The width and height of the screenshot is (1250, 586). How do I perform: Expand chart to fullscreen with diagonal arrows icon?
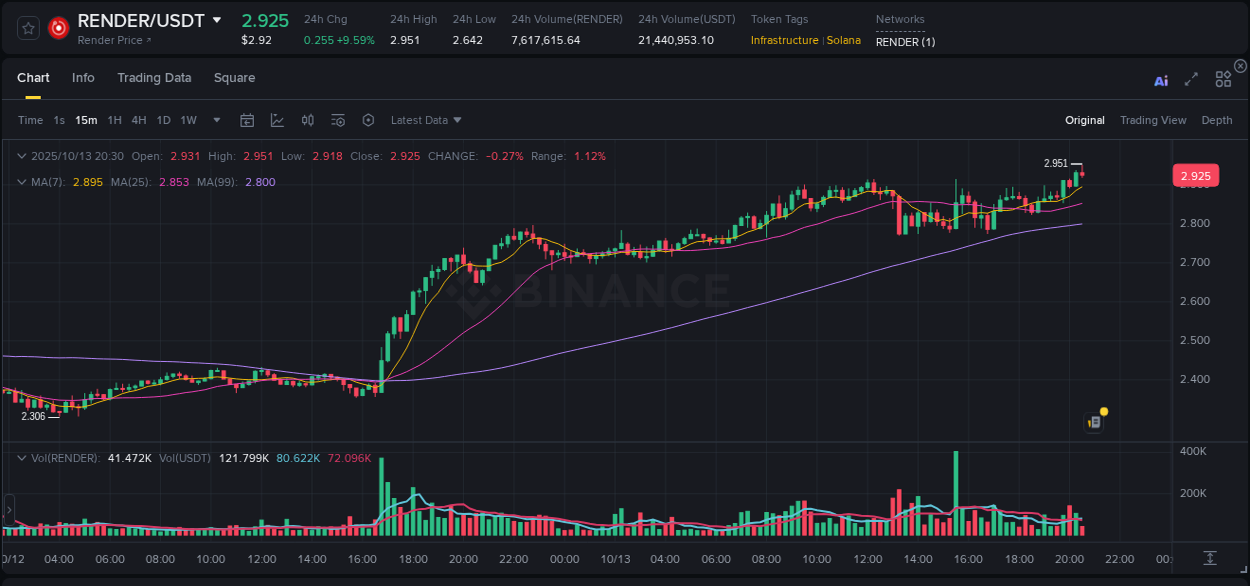pyautogui.click(x=1190, y=80)
